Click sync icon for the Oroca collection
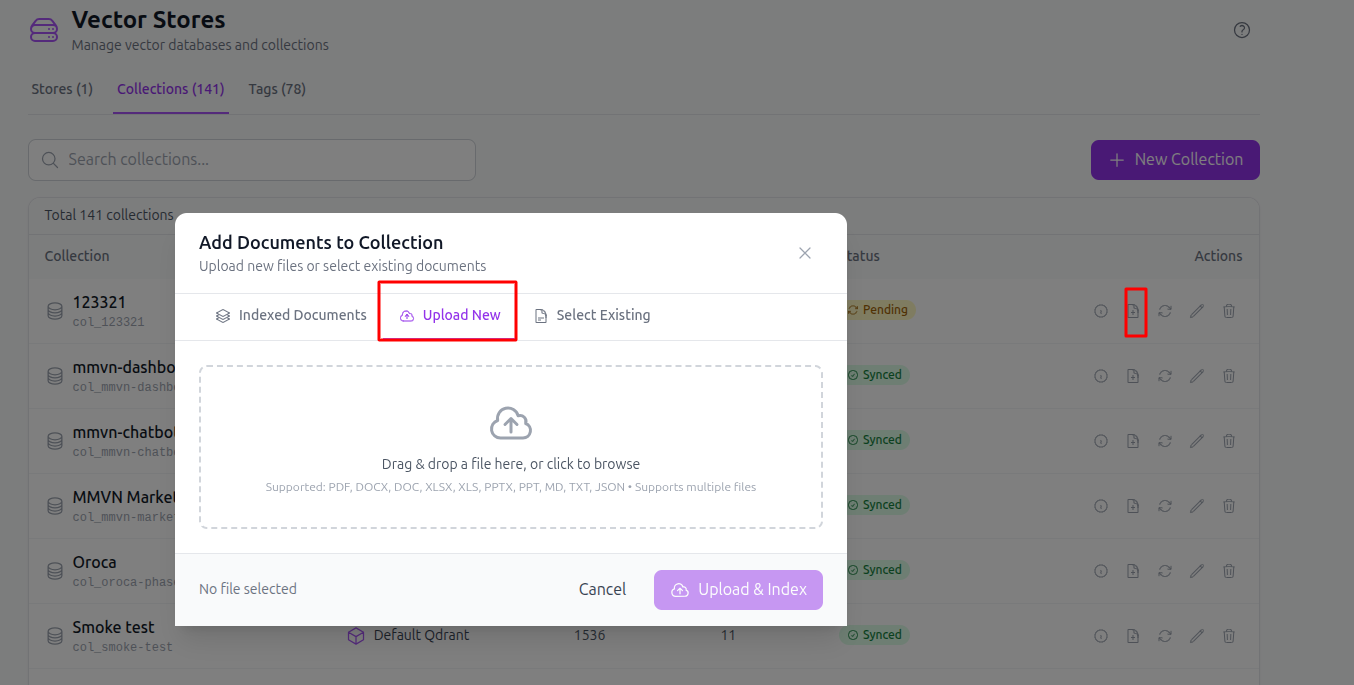 pyautogui.click(x=1165, y=571)
